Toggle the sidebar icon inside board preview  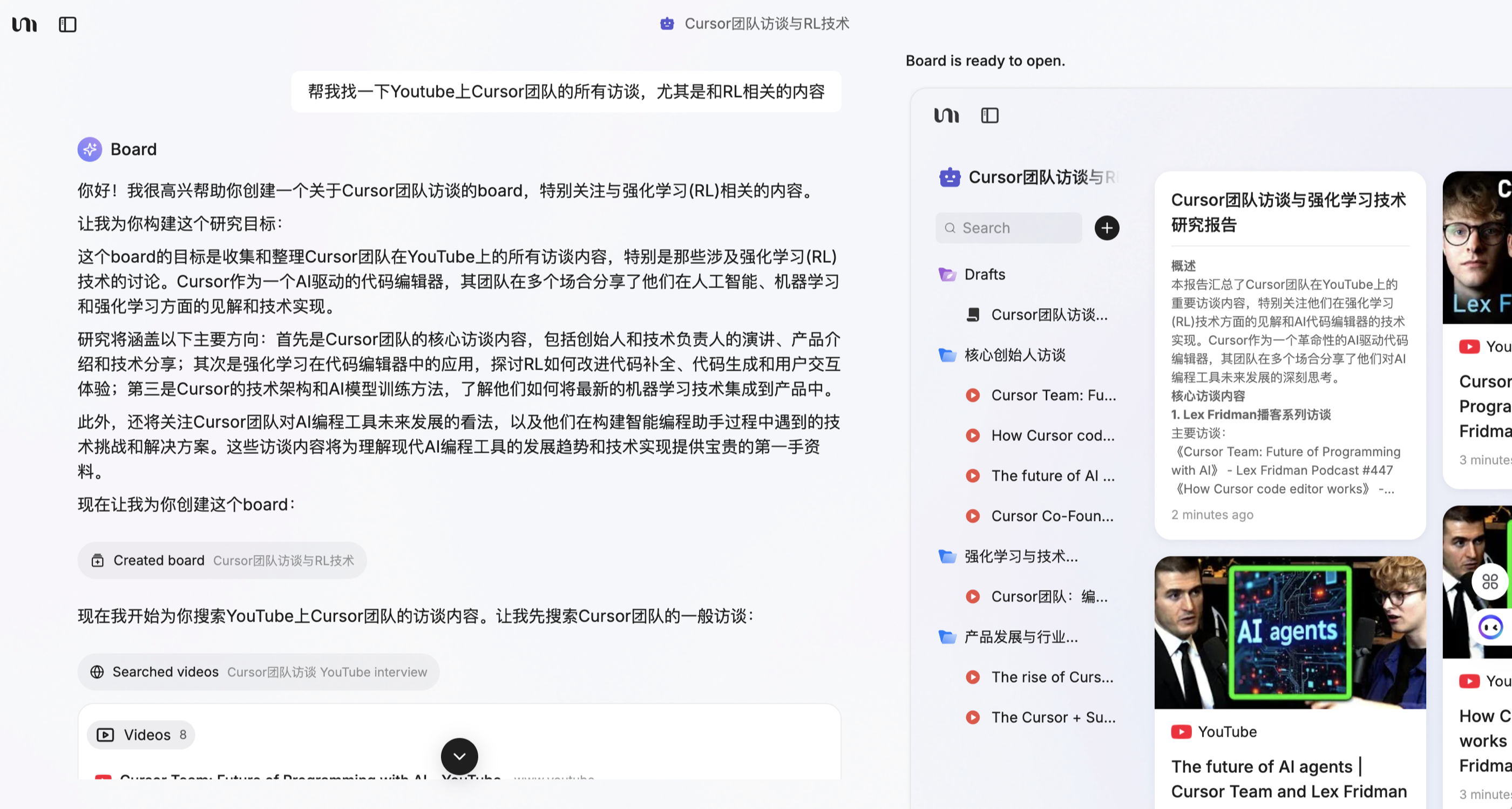[x=989, y=115]
